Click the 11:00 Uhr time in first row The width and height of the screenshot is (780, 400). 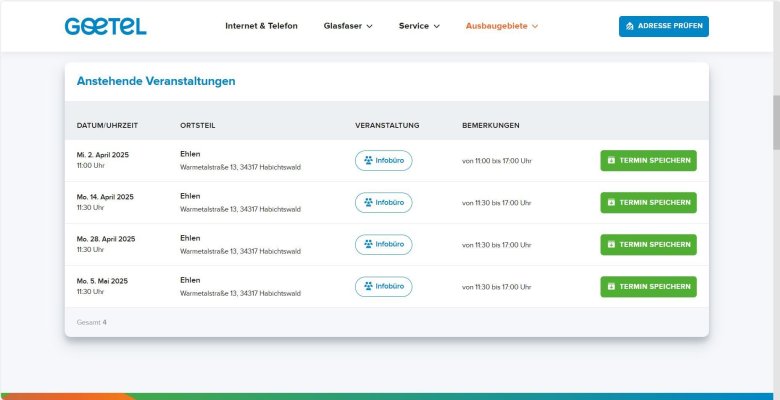91,166
